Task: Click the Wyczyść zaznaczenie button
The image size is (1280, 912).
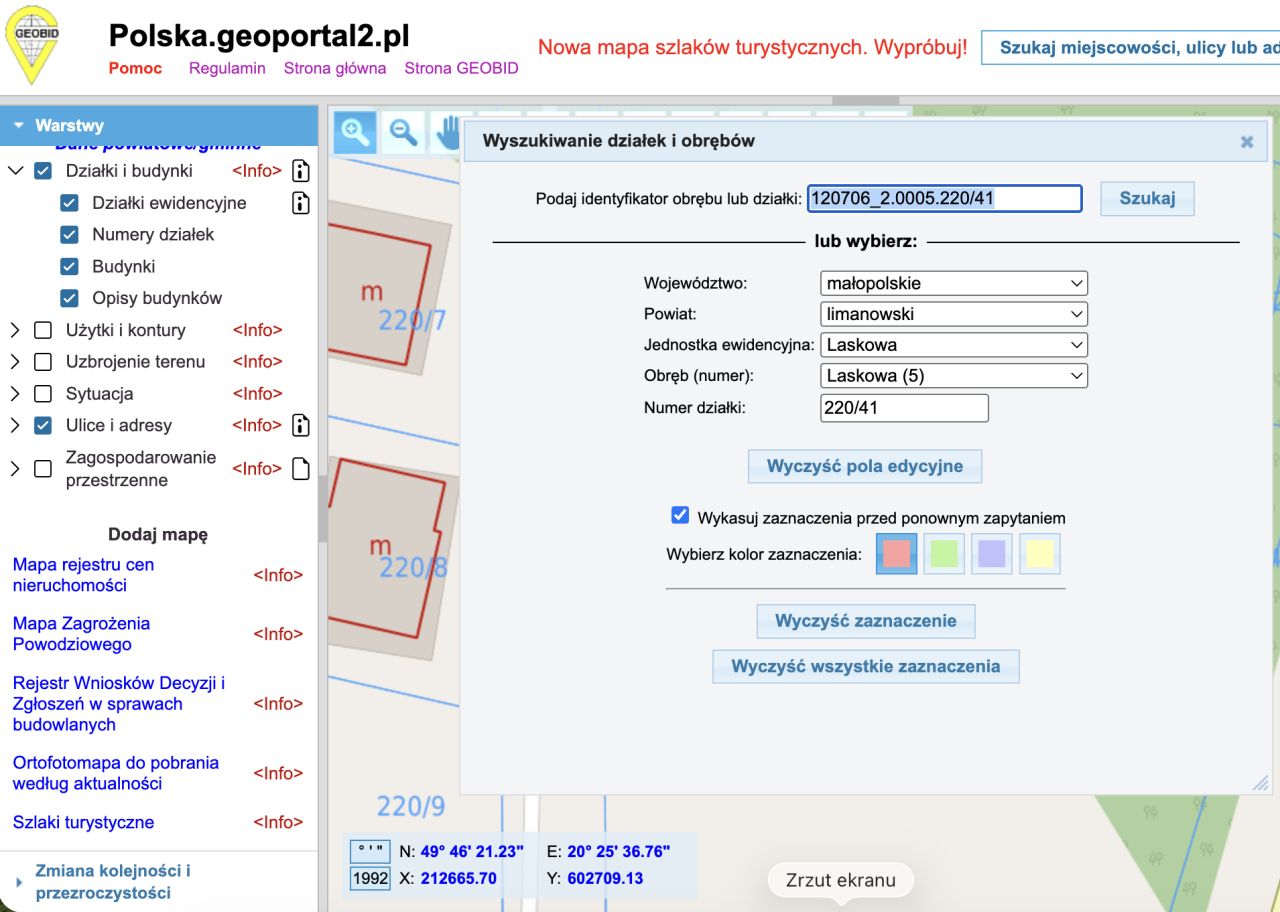Action: coord(866,621)
